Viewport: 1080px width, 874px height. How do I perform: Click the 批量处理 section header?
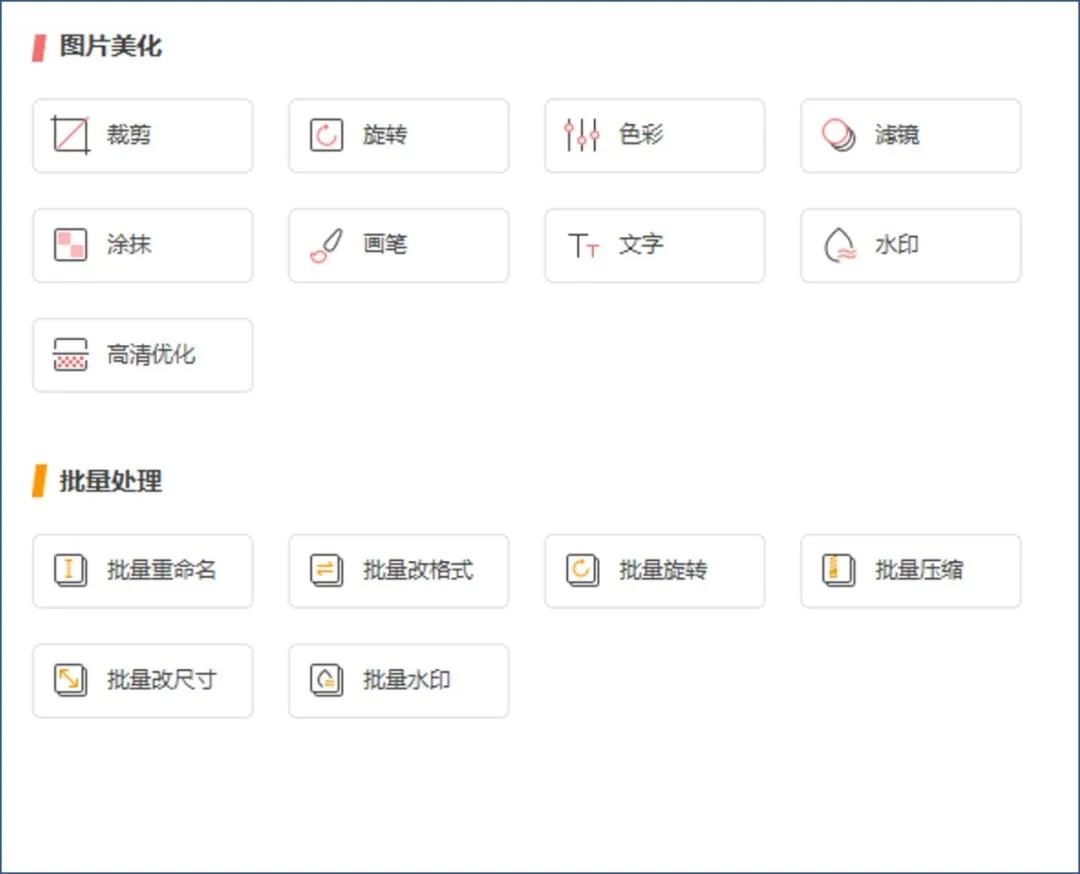97,481
